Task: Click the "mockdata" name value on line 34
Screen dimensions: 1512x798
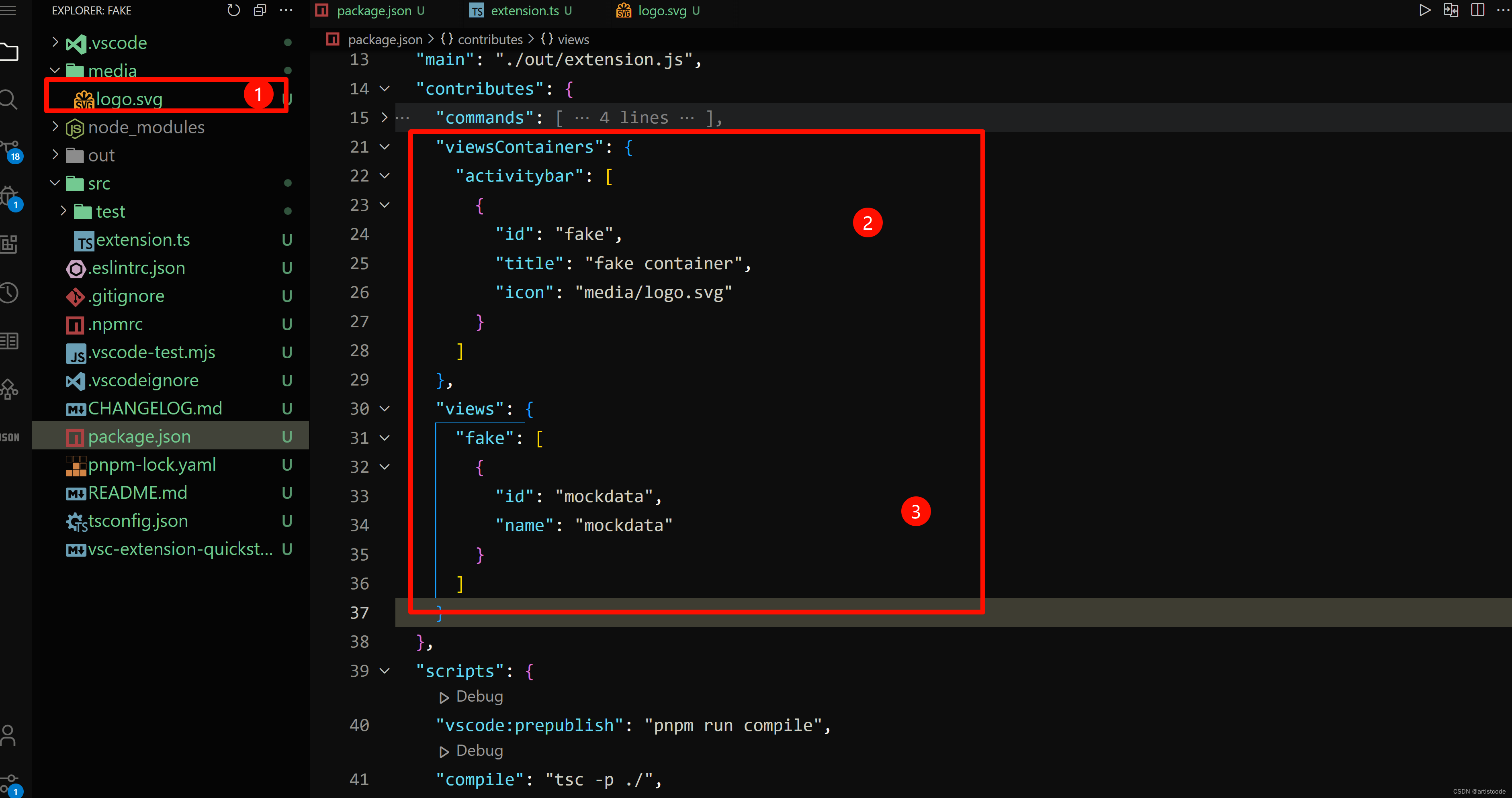Action: [x=623, y=525]
